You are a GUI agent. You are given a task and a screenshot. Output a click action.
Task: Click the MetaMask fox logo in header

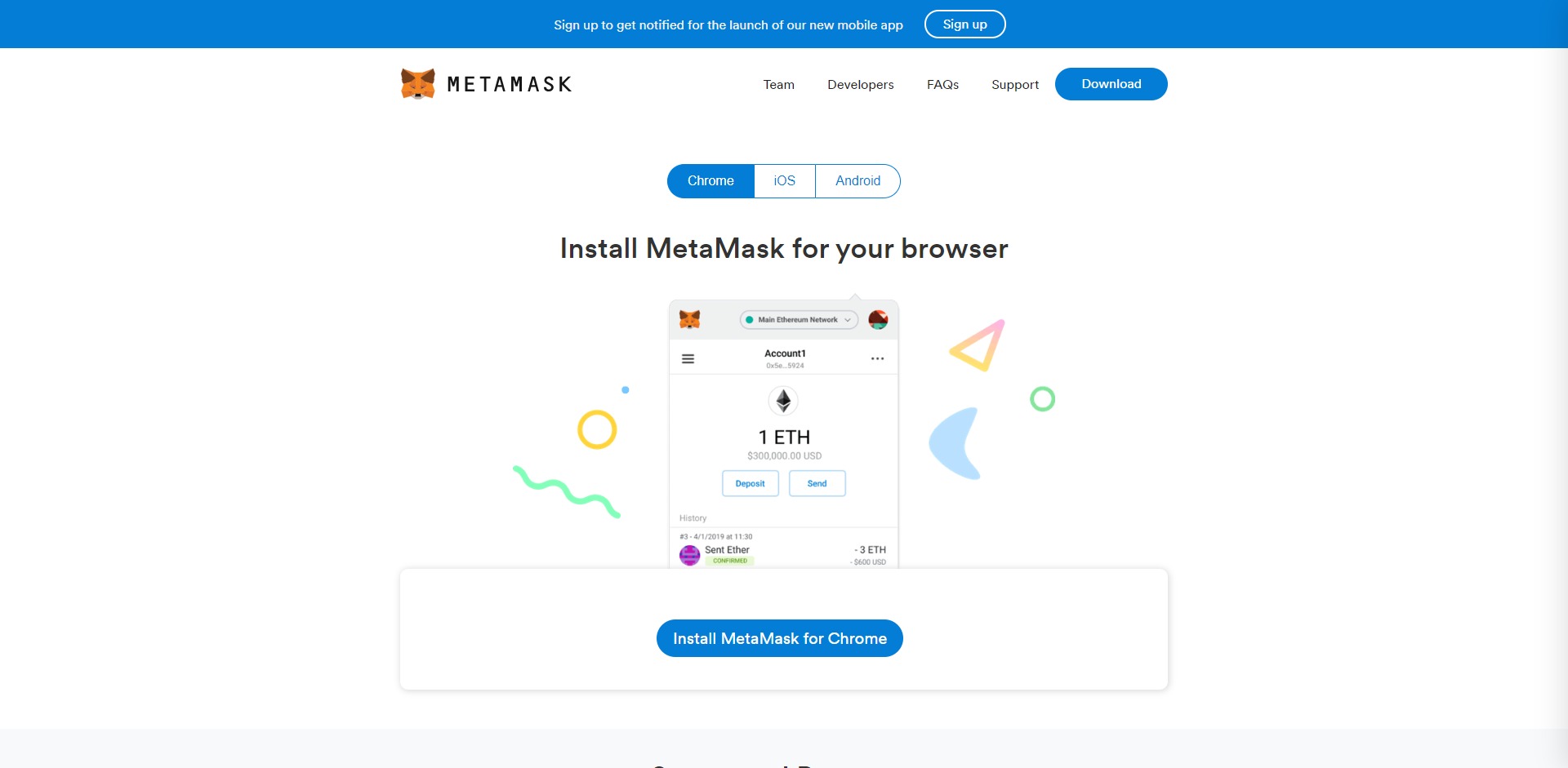click(417, 84)
